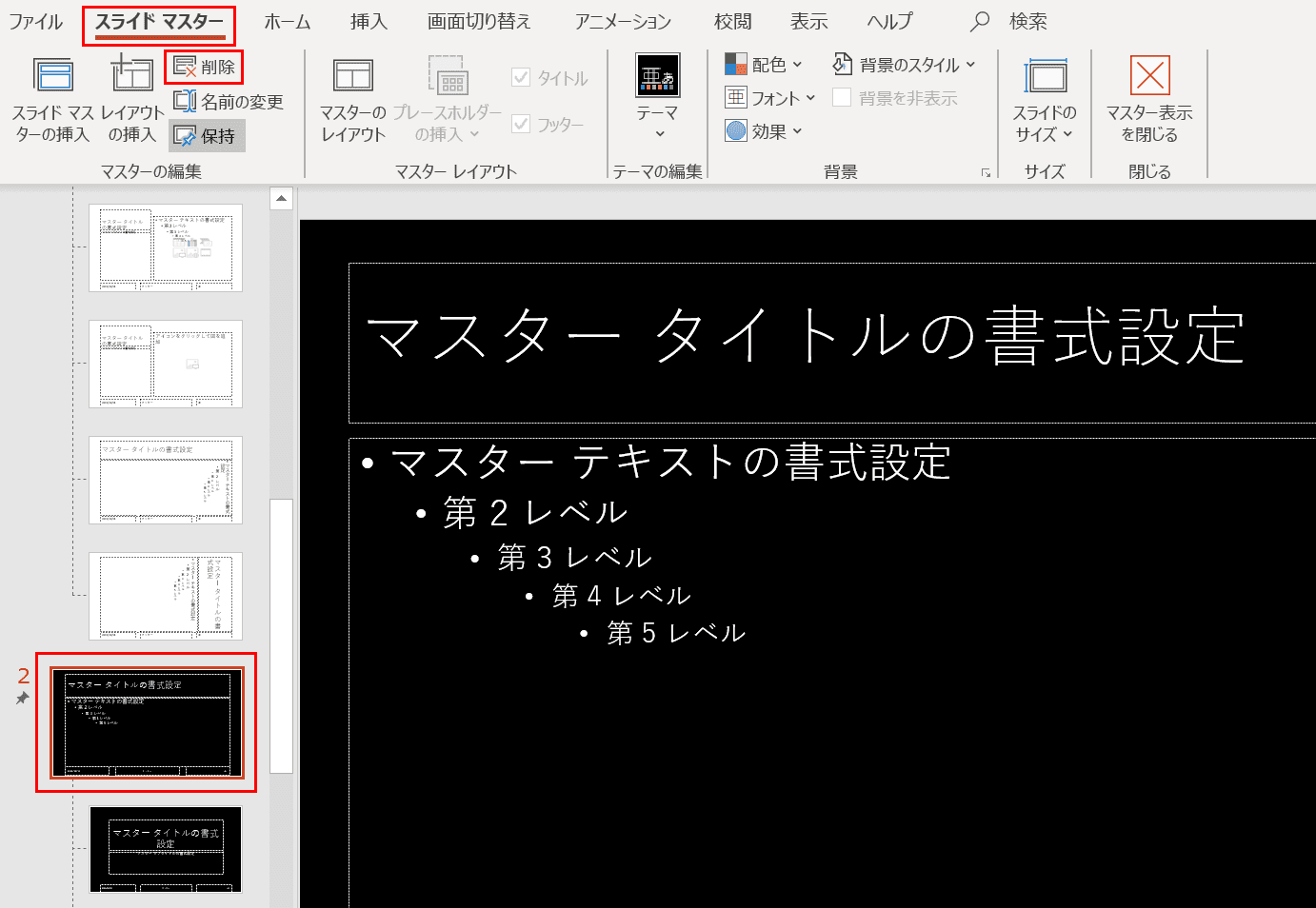The image size is (1316, 908).
Task: Switch to the ホーム tab
Action: click(288, 21)
